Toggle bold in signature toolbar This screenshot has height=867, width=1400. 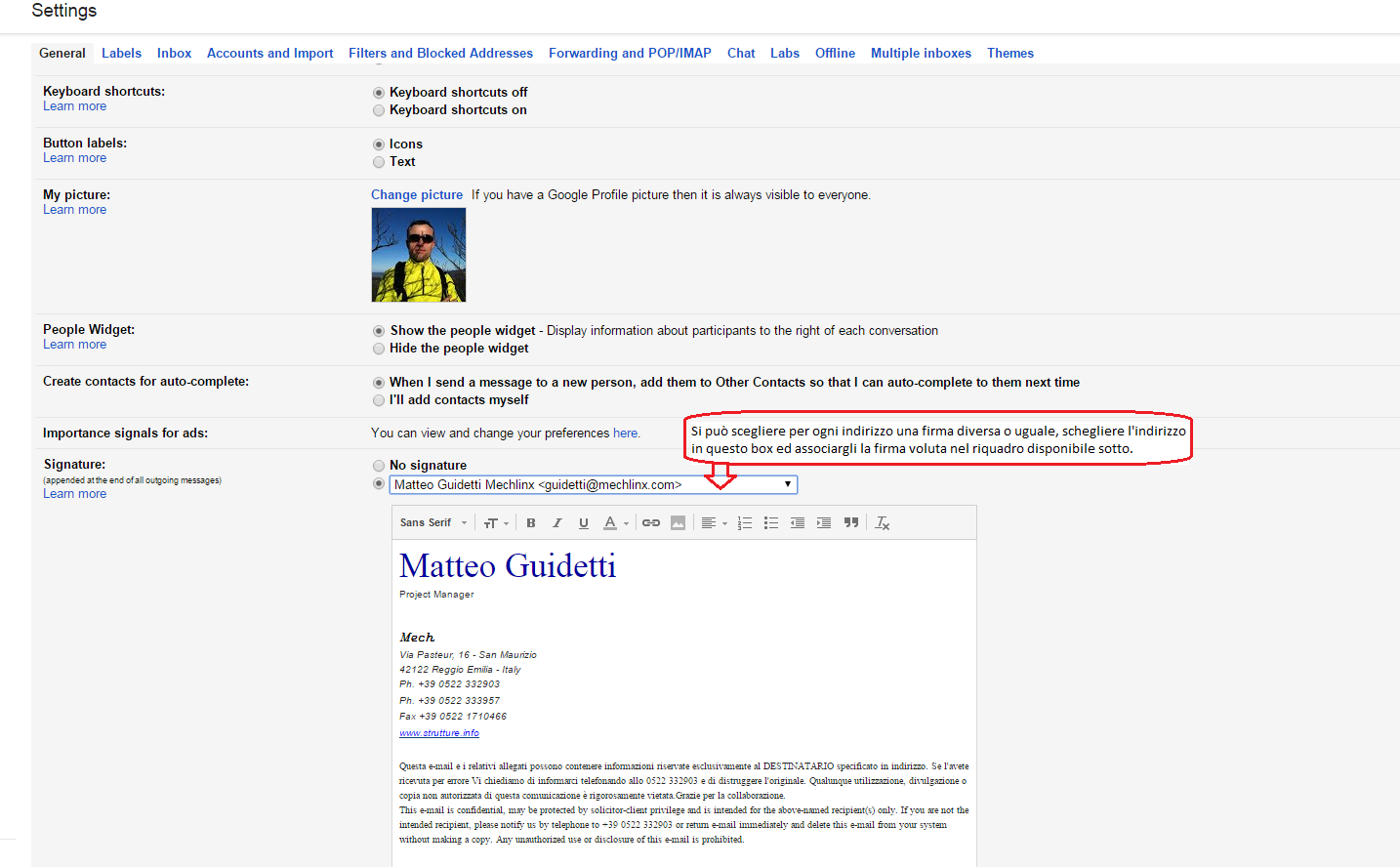coord(531,523)
